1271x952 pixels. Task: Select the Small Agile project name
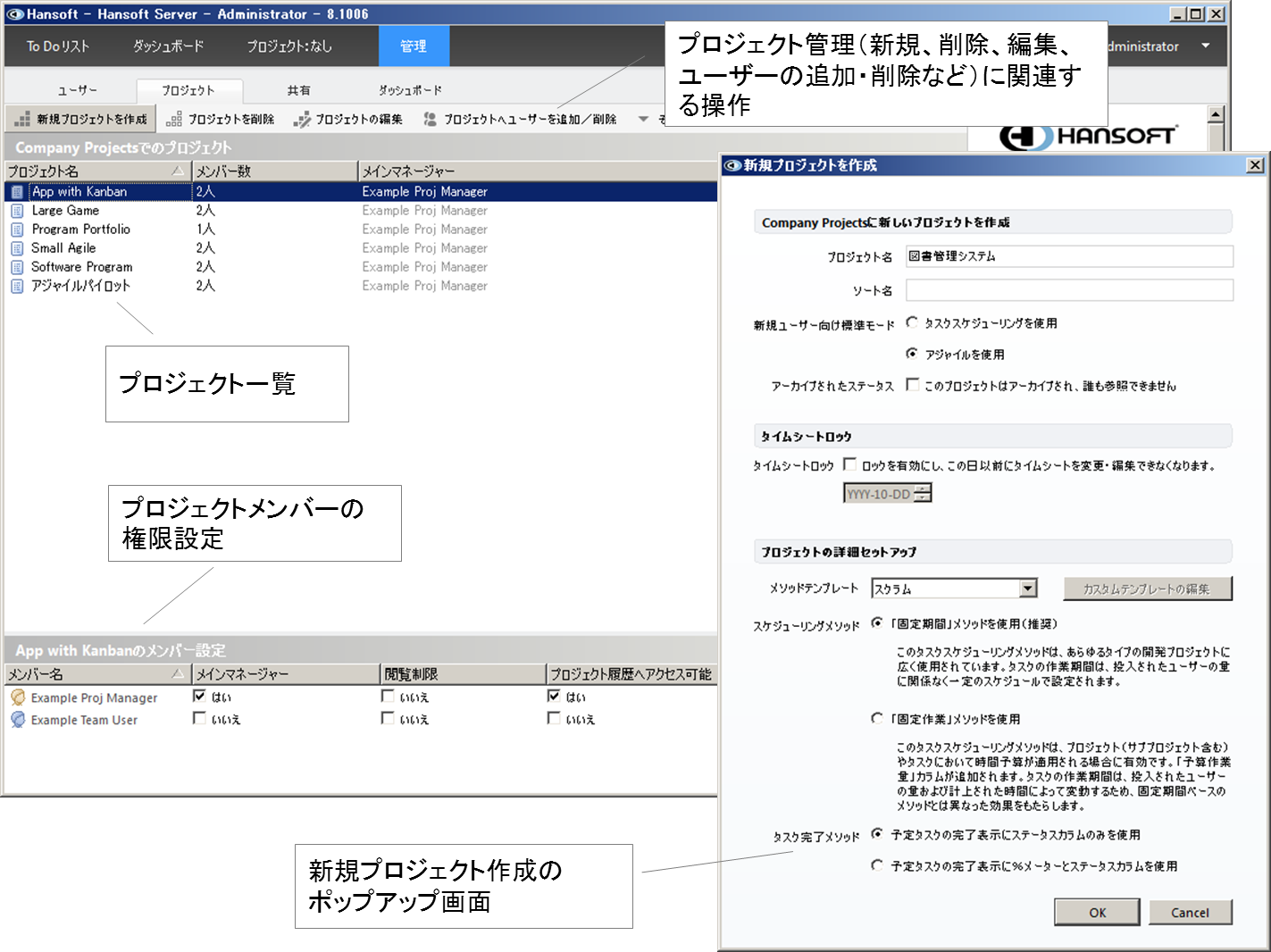[63, 248]
